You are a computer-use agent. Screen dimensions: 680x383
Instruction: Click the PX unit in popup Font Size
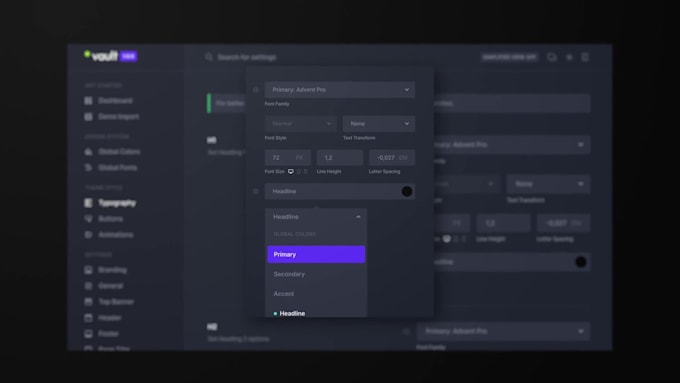(x=299, y=158)
